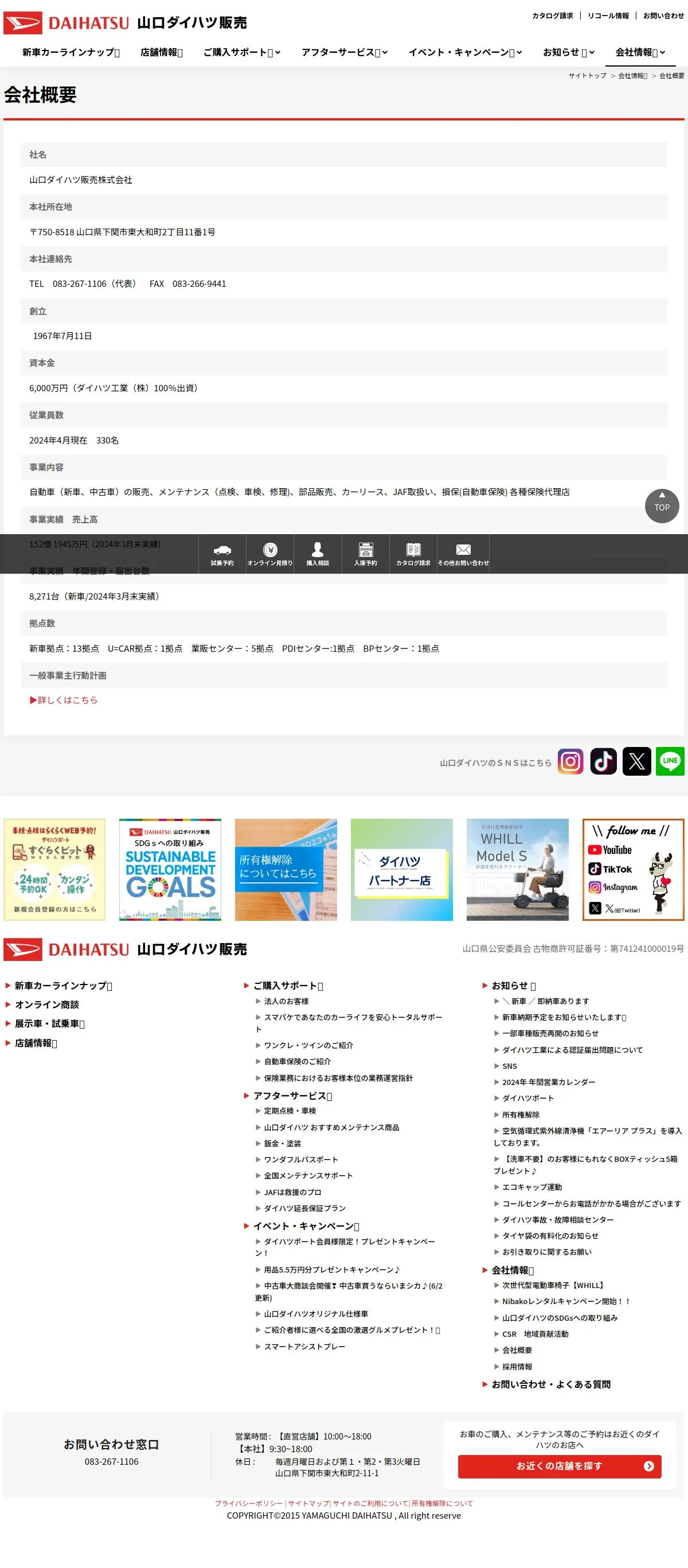Open SDGs Sustainable Development Goals banner
The width and height of the screenshot is (688, 1568).
tap(170, 869)
